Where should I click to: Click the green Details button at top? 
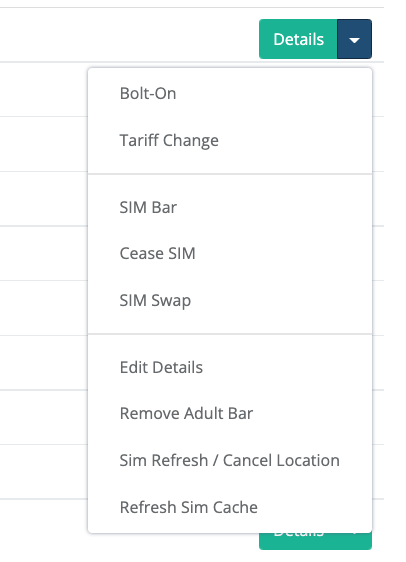[298, 39]
